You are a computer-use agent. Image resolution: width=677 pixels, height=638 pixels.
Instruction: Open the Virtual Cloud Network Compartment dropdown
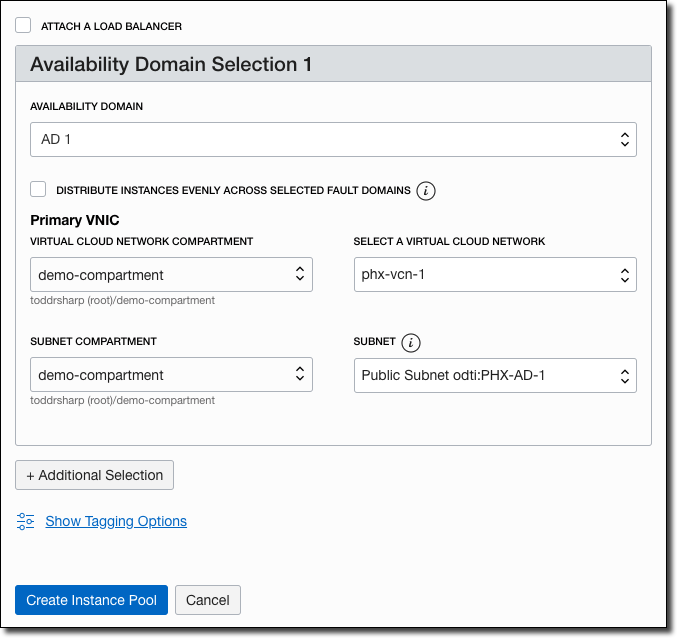[x=171, y=274]
